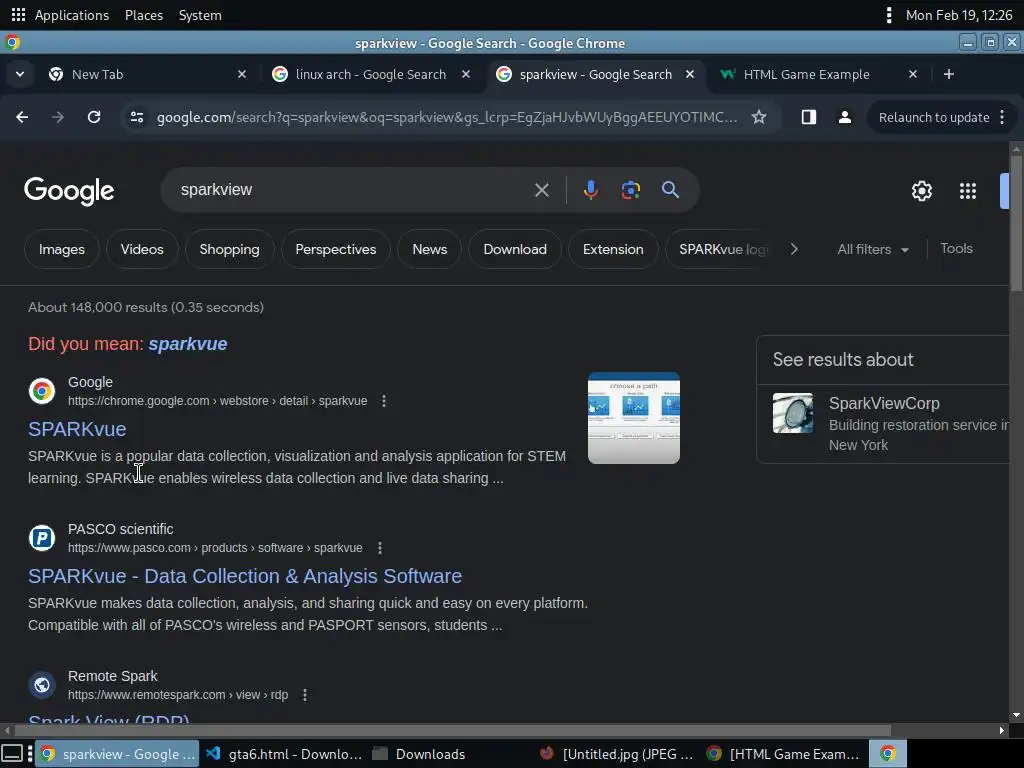The height and width of the screenshot is (768, 1024).
Task: Switch to Downloads folder in taskbar
Action: click(x=419, y=754)
